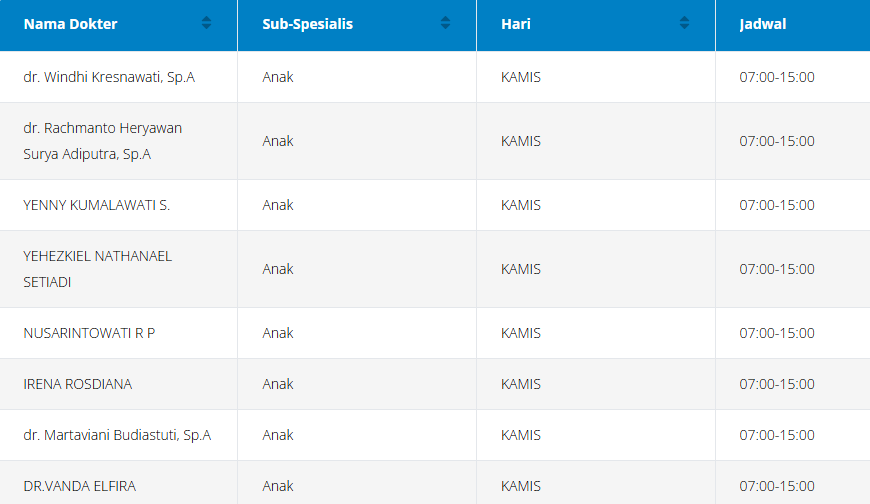870x504 pixels.
Task: Click the Sub-Spesialis sort arrows icon
Action: 445,23
